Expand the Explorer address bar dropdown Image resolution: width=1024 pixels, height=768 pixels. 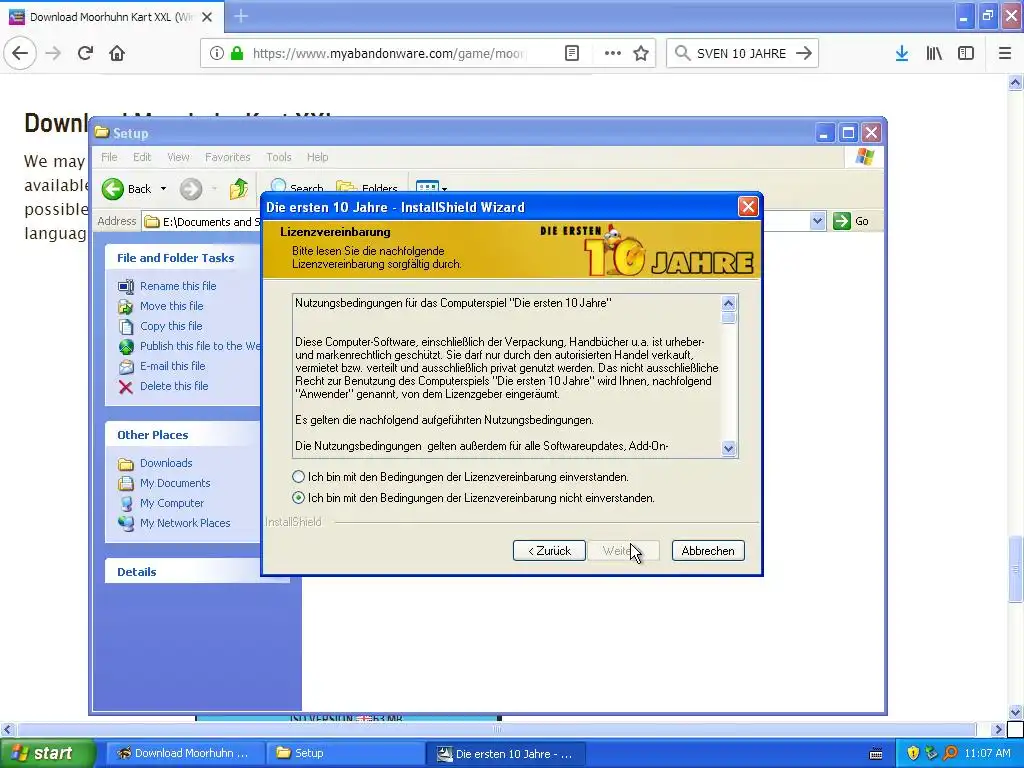click(x=817, y=221)
